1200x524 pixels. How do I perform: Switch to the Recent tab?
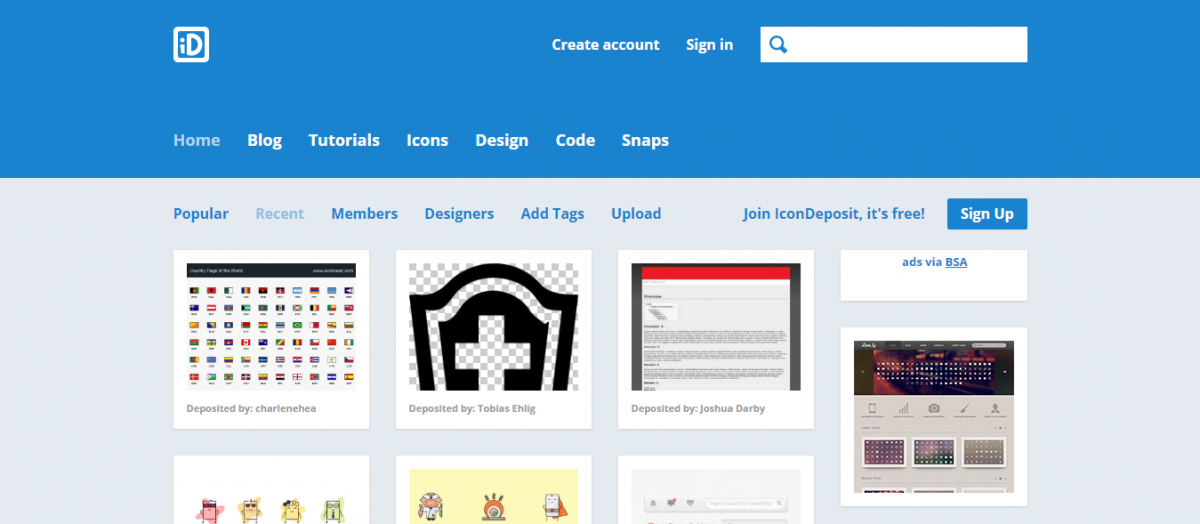[x=280, y=213]
